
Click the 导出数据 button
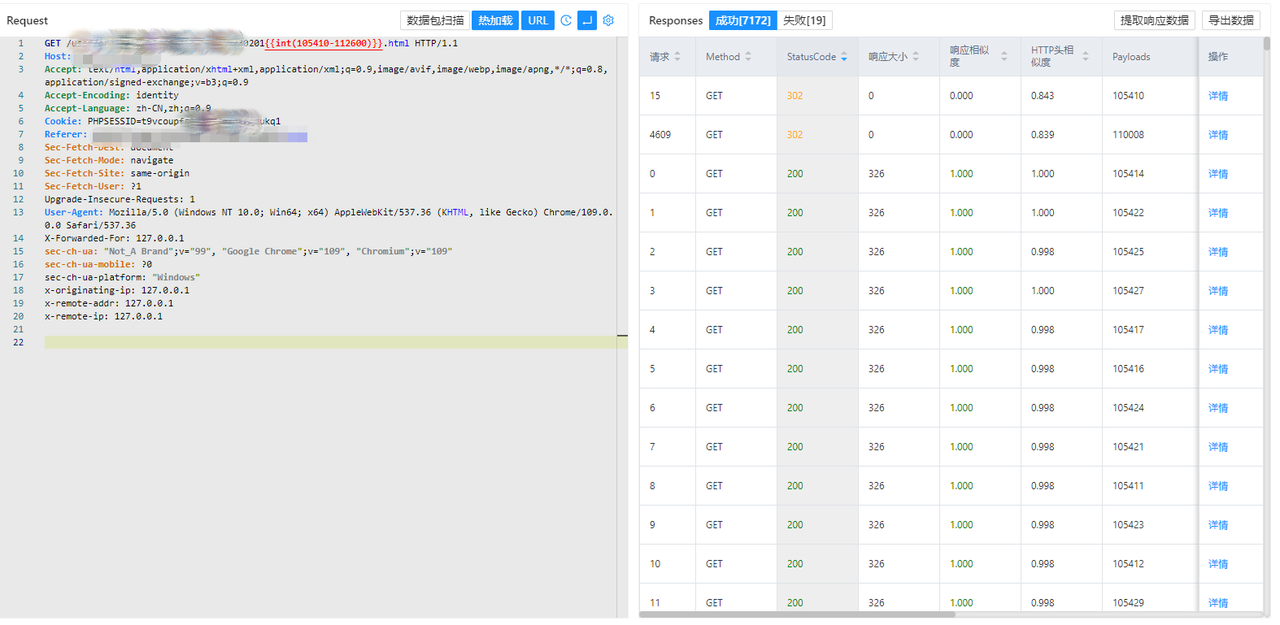[x=1231, y=20]
